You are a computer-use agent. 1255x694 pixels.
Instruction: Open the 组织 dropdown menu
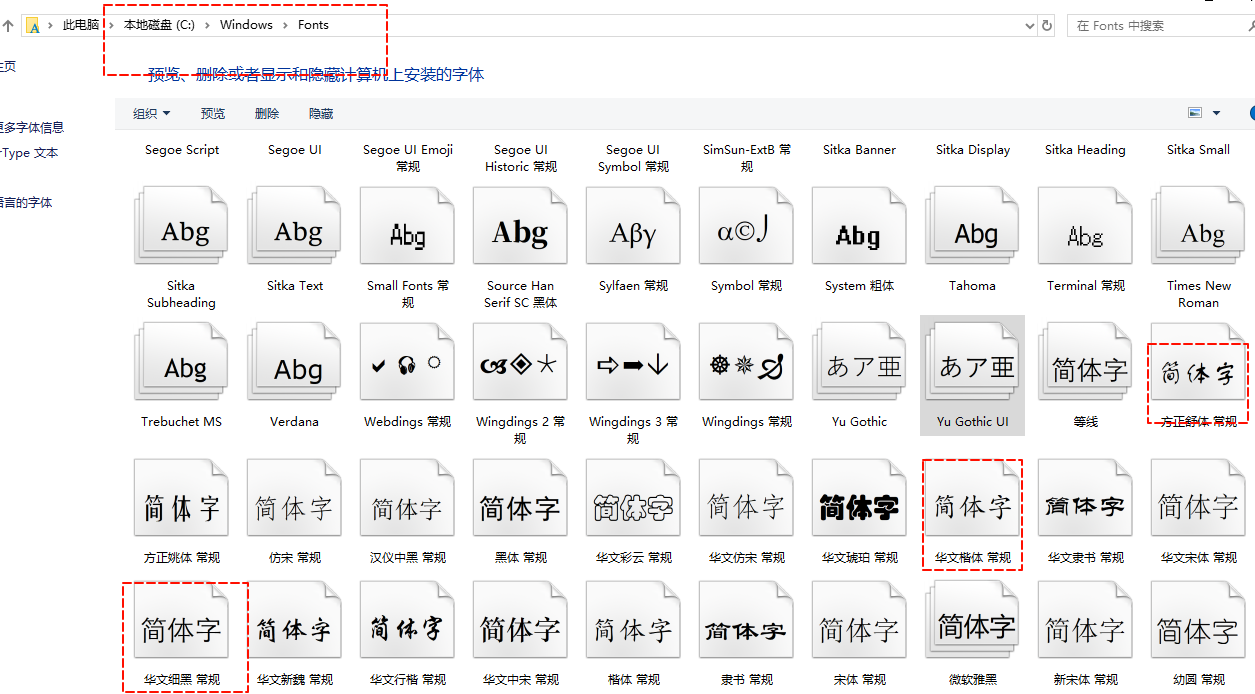coord(152,114)
